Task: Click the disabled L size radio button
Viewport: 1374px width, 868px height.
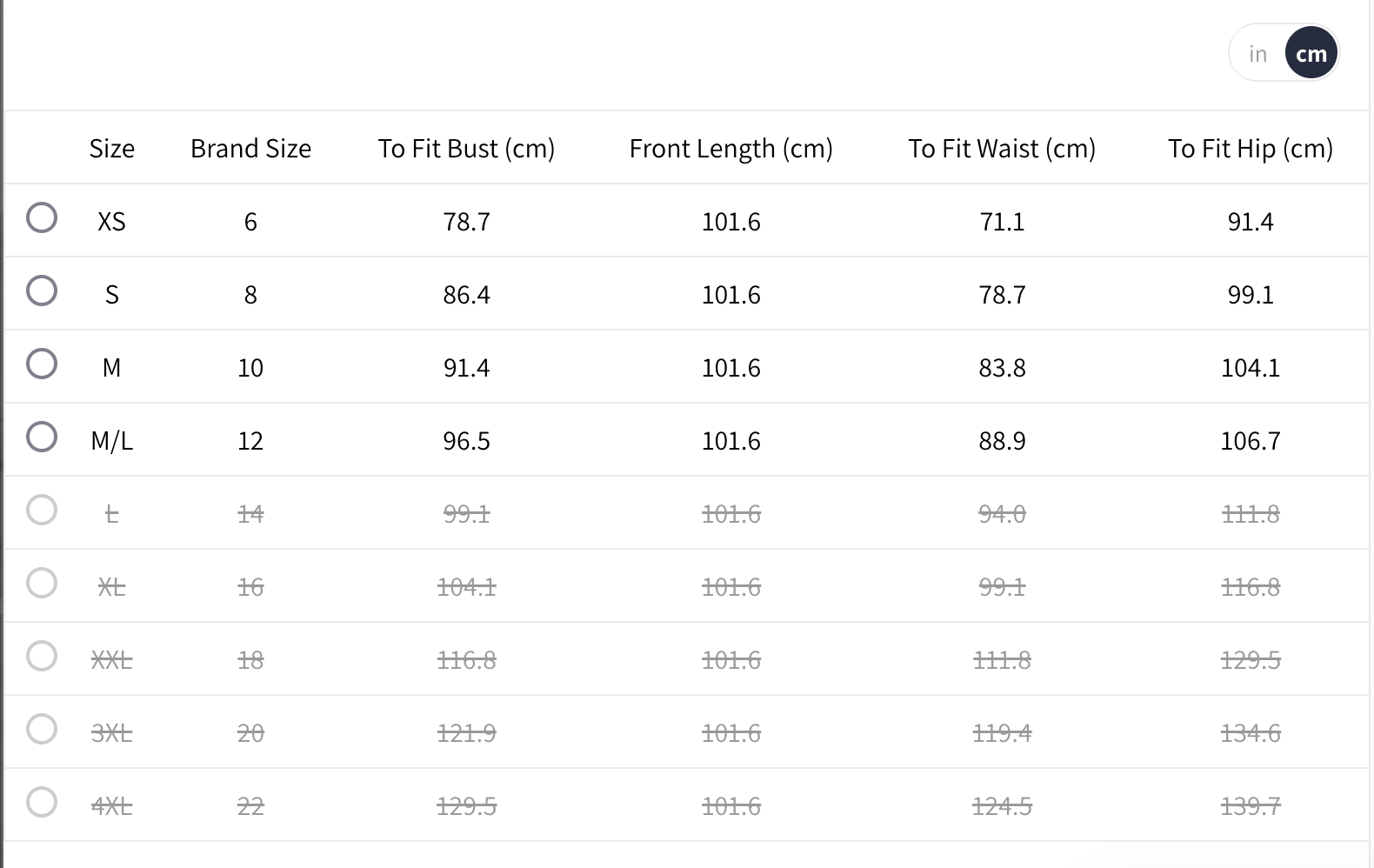Action: [x=42, y=510]
